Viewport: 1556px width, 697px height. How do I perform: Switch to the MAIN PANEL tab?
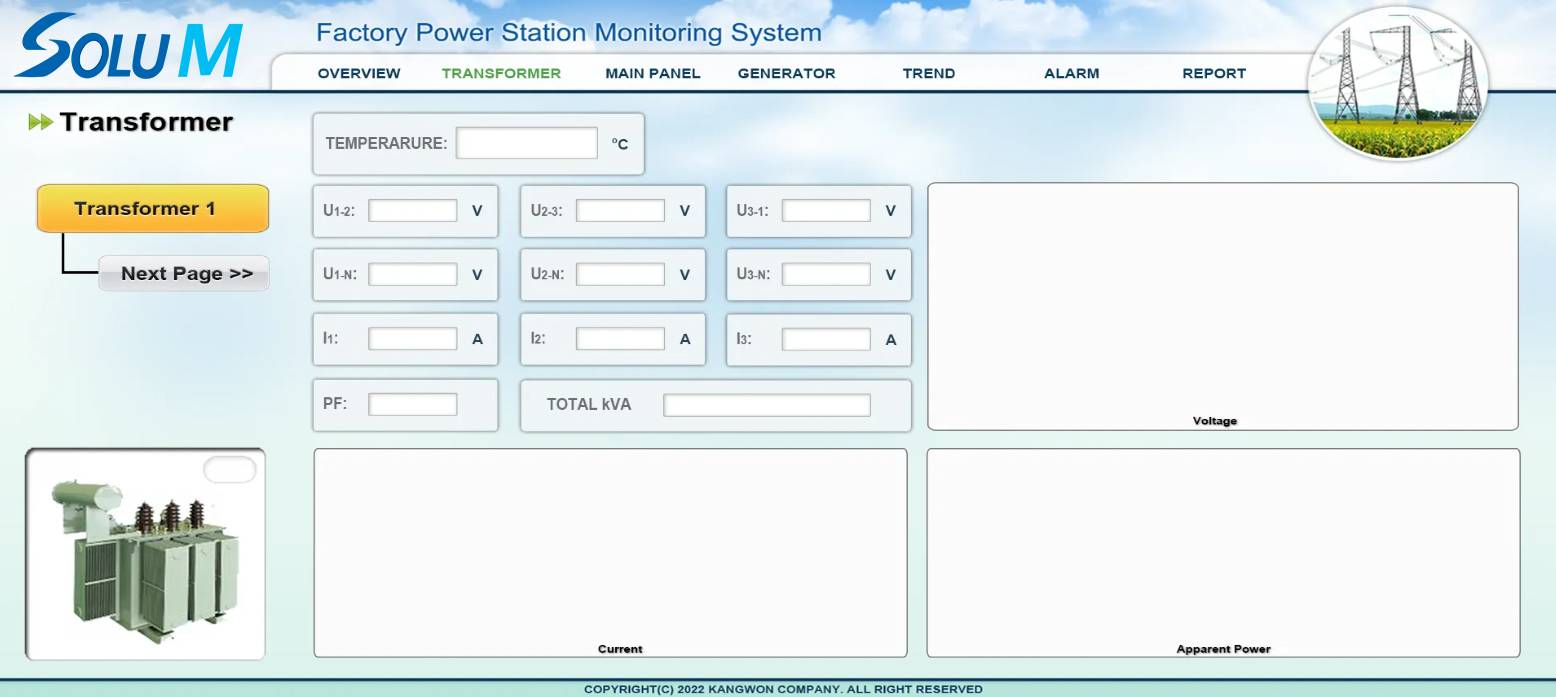tap(652, 73)
